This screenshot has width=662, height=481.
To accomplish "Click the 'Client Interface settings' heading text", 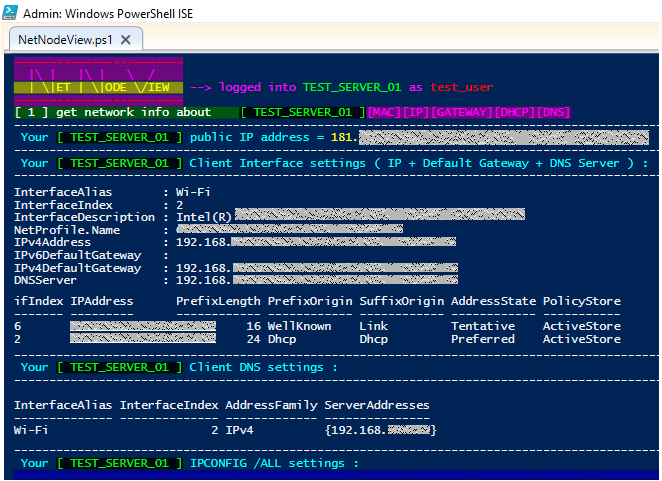I will (x=277, y=163).
